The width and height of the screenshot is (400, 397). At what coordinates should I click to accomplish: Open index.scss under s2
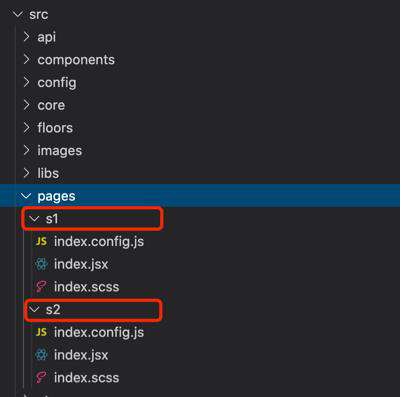click(86, 378)
